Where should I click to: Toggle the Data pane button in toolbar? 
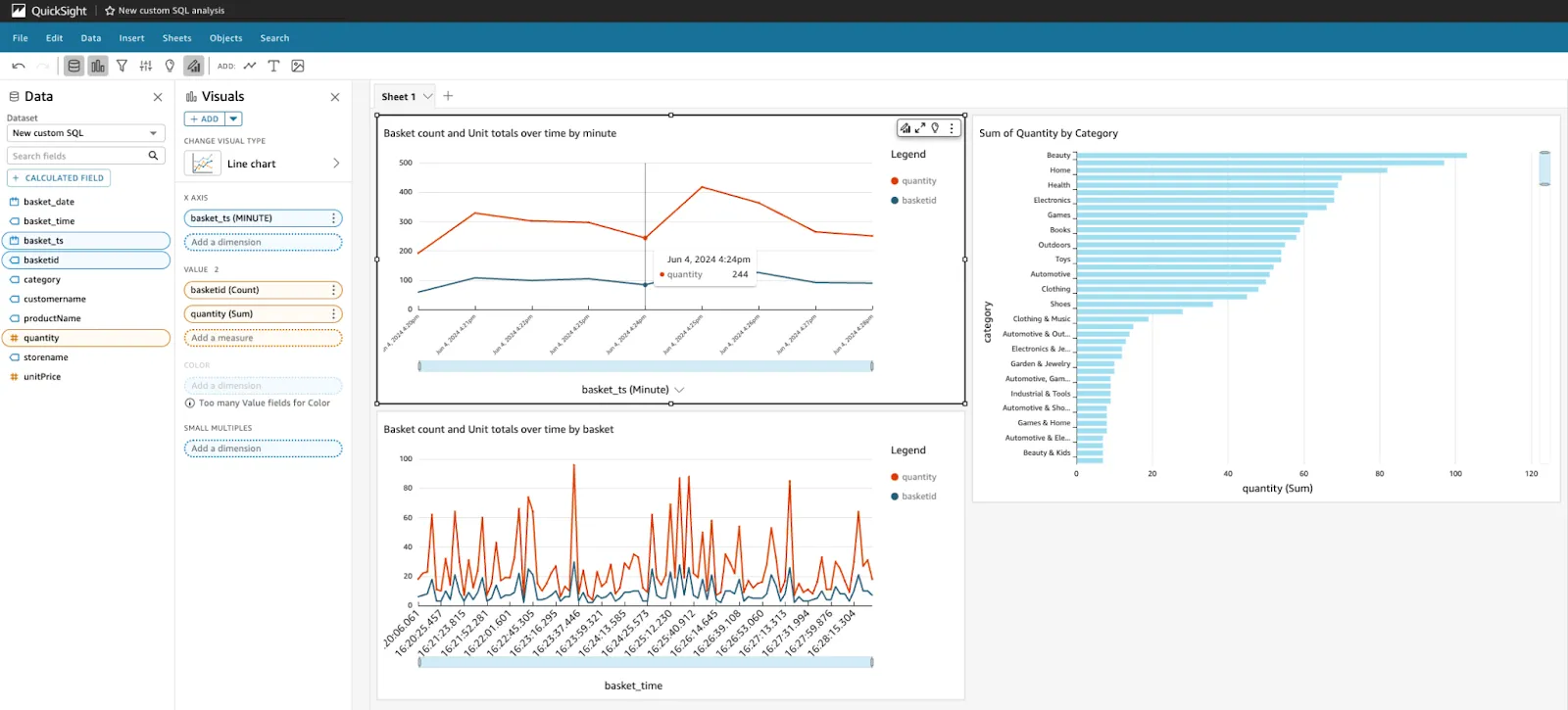click(x=73, y=66)
